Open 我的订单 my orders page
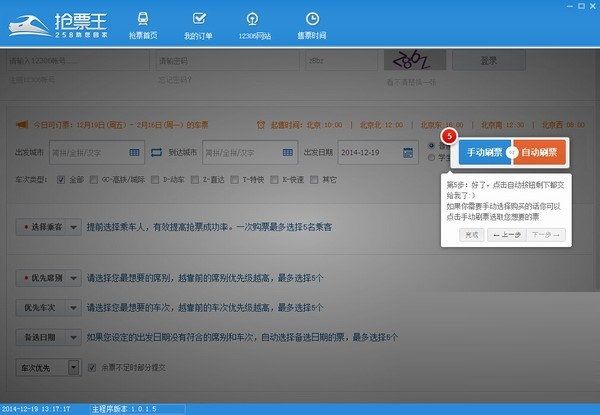600x415 pixels. click(x=198, y=25)
